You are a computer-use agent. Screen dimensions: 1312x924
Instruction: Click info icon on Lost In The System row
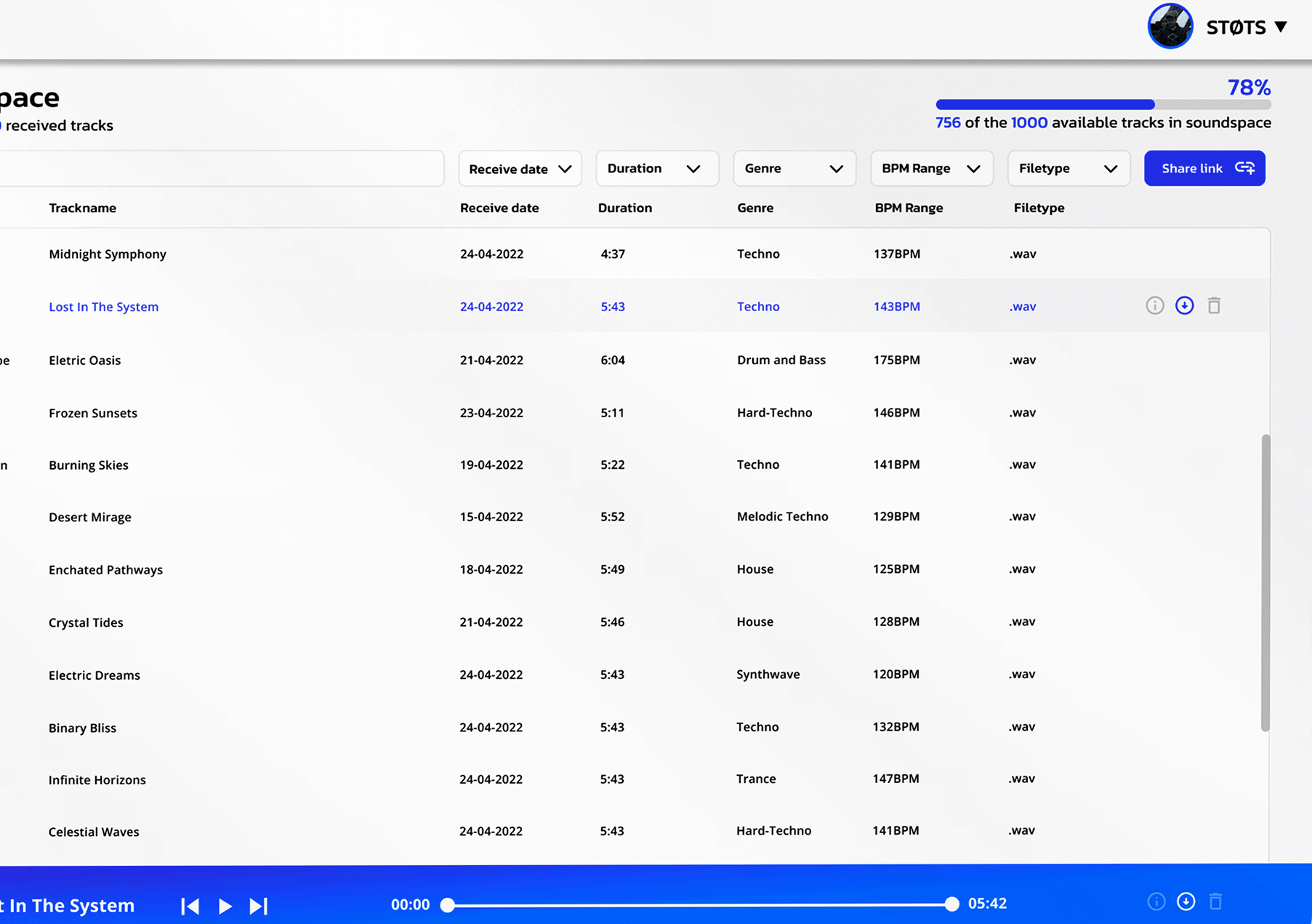pyautogui.click(x=1154, y=306)
